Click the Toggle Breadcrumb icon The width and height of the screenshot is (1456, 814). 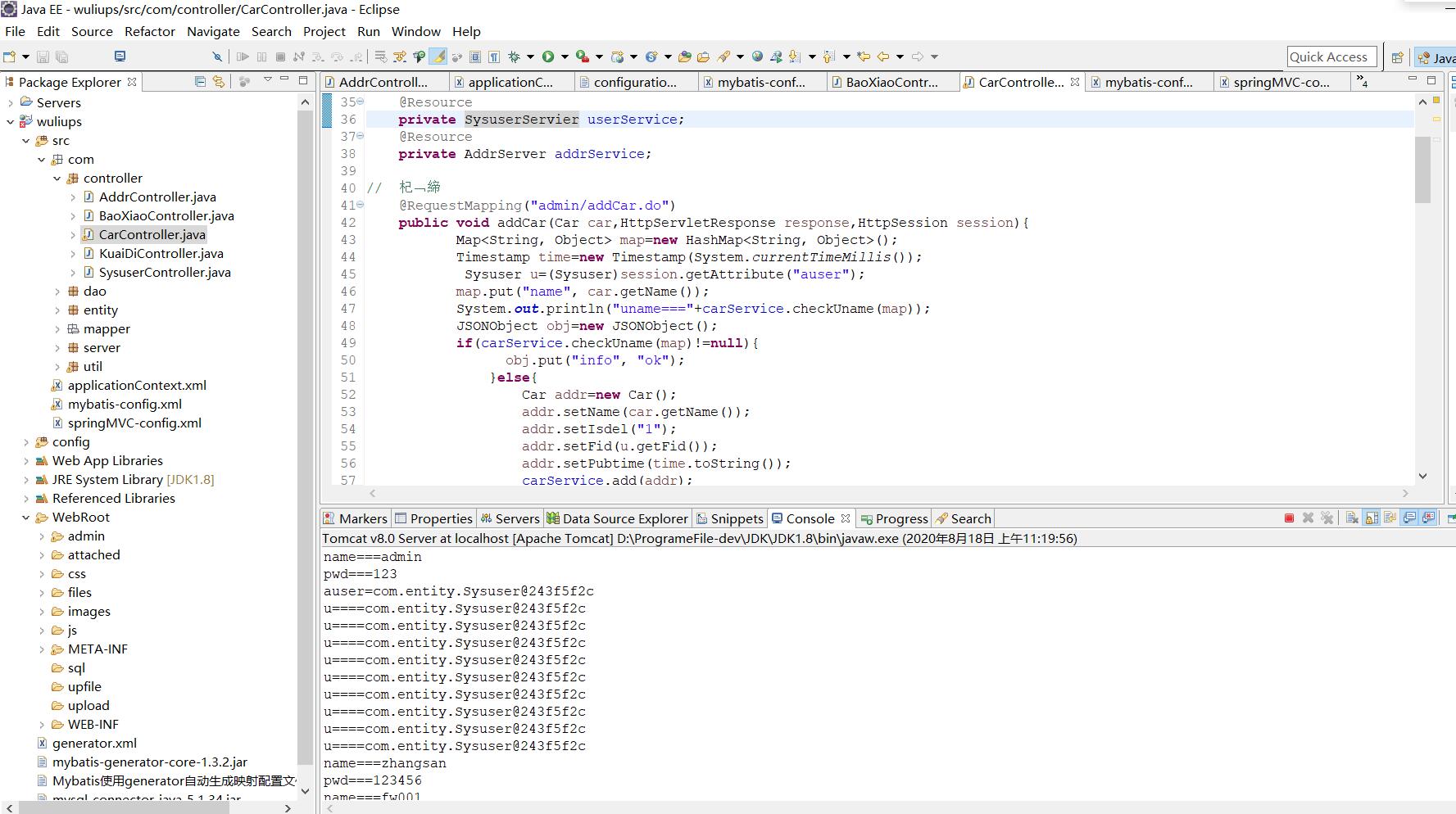pos(419,57)
